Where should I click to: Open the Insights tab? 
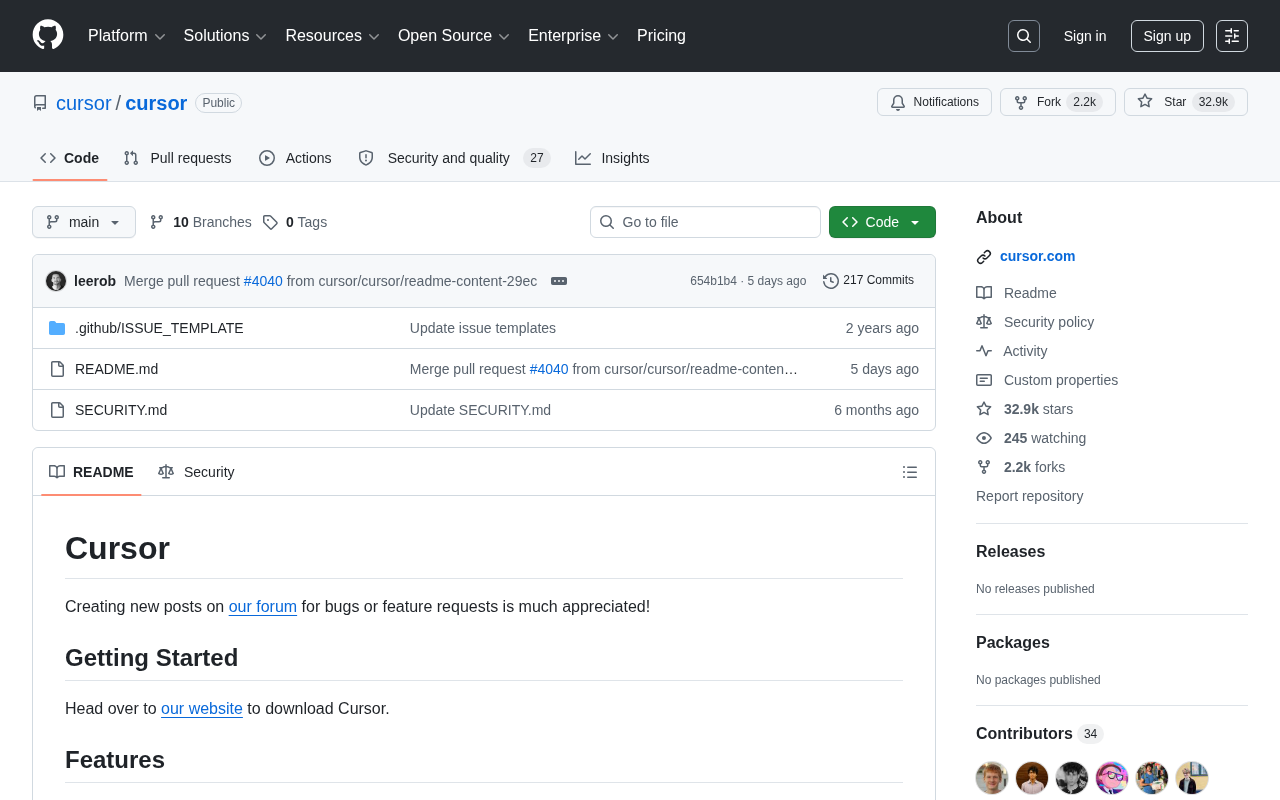pos(612,158)
